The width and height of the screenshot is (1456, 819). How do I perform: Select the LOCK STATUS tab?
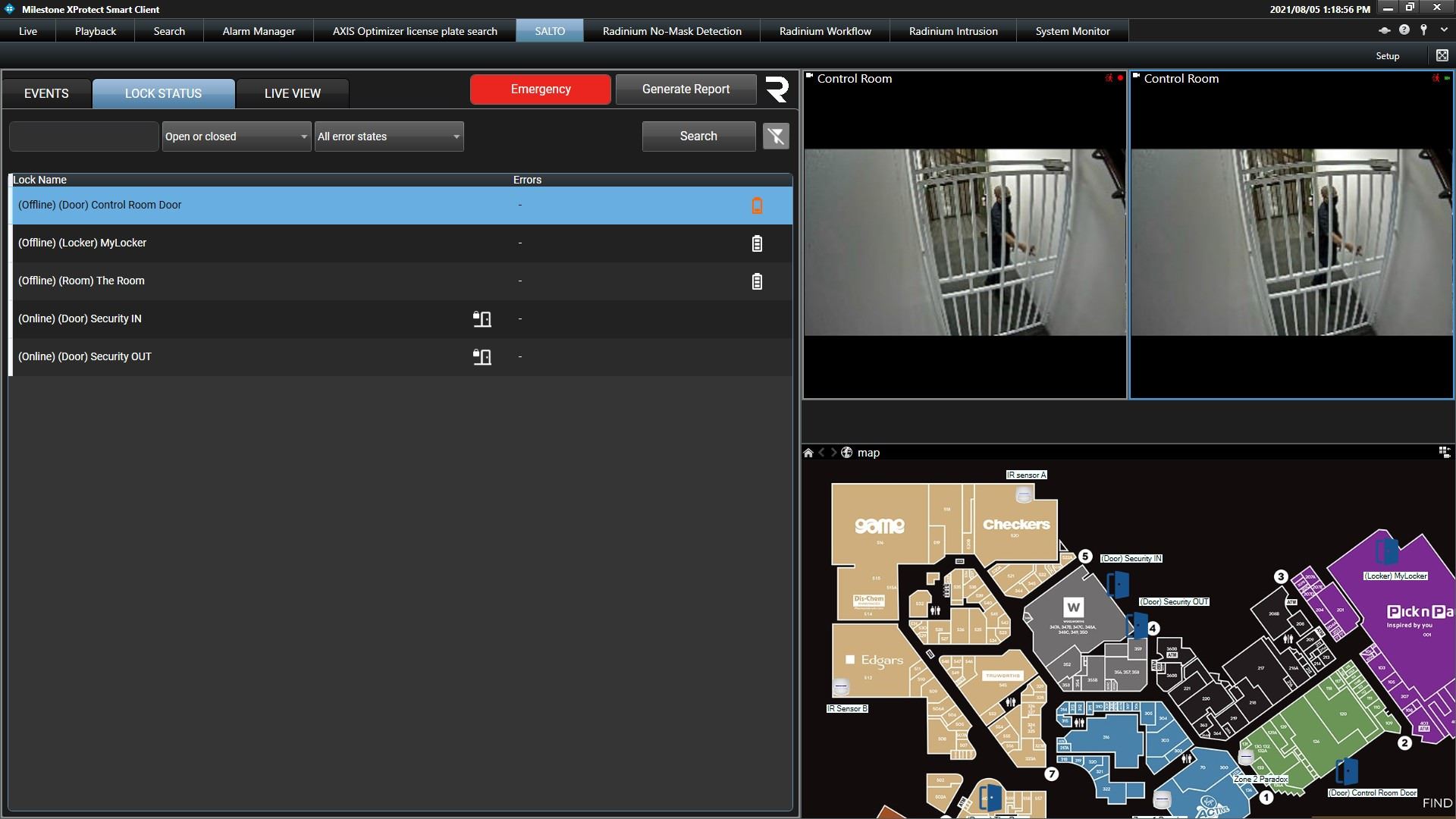pos(163,92)
